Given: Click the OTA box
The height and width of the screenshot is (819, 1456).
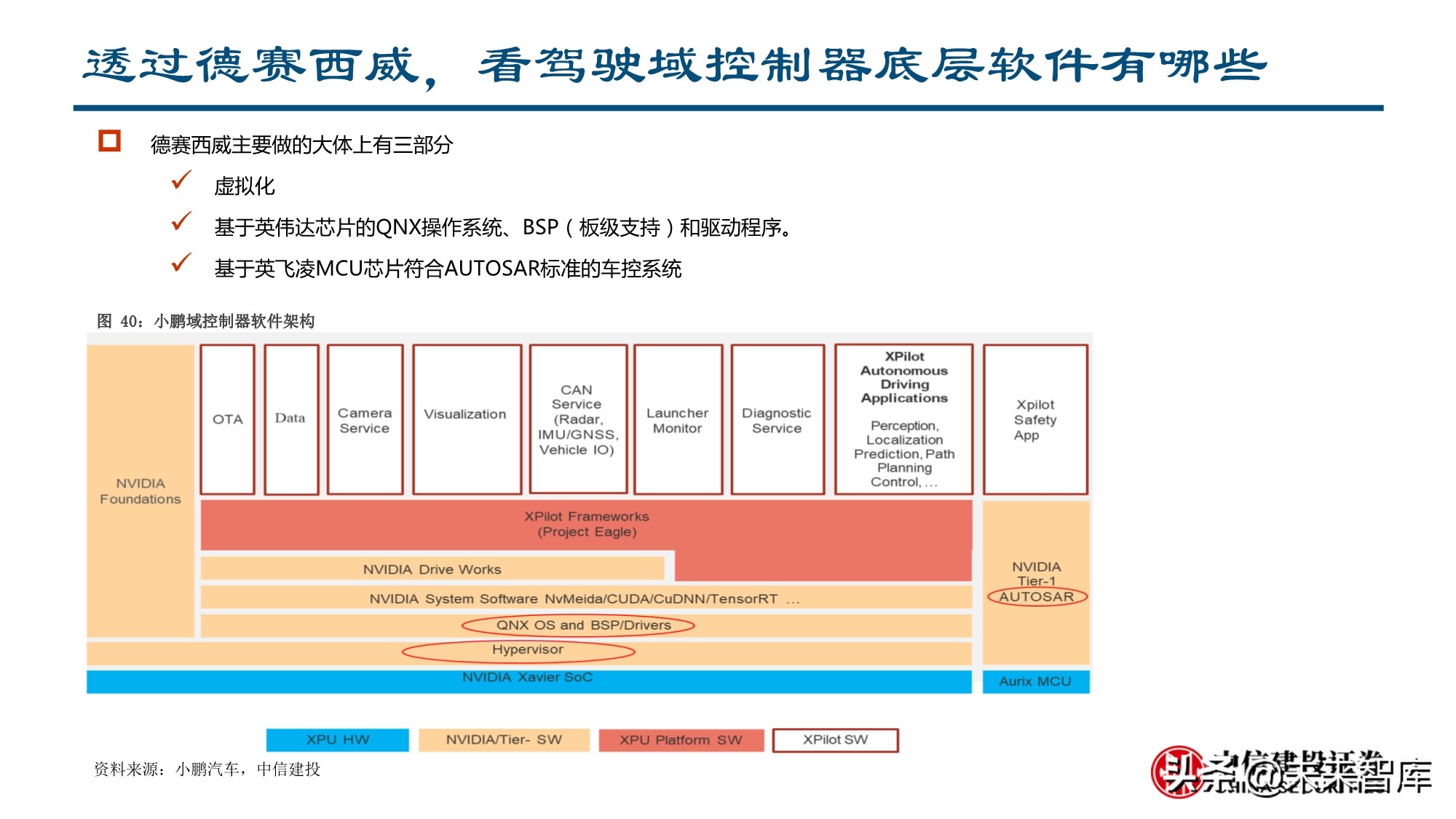Looking at the screenshot, I should tap(228, 419).
